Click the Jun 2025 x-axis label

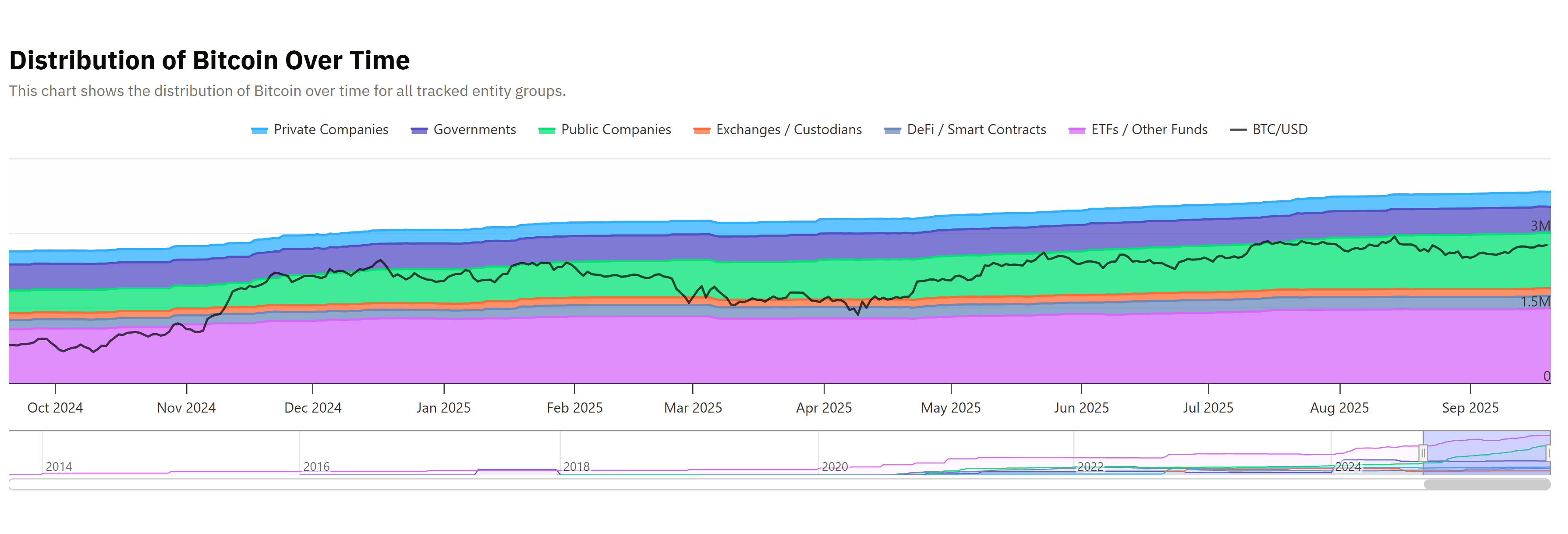pyautogui.click(x=1081, y=408)
